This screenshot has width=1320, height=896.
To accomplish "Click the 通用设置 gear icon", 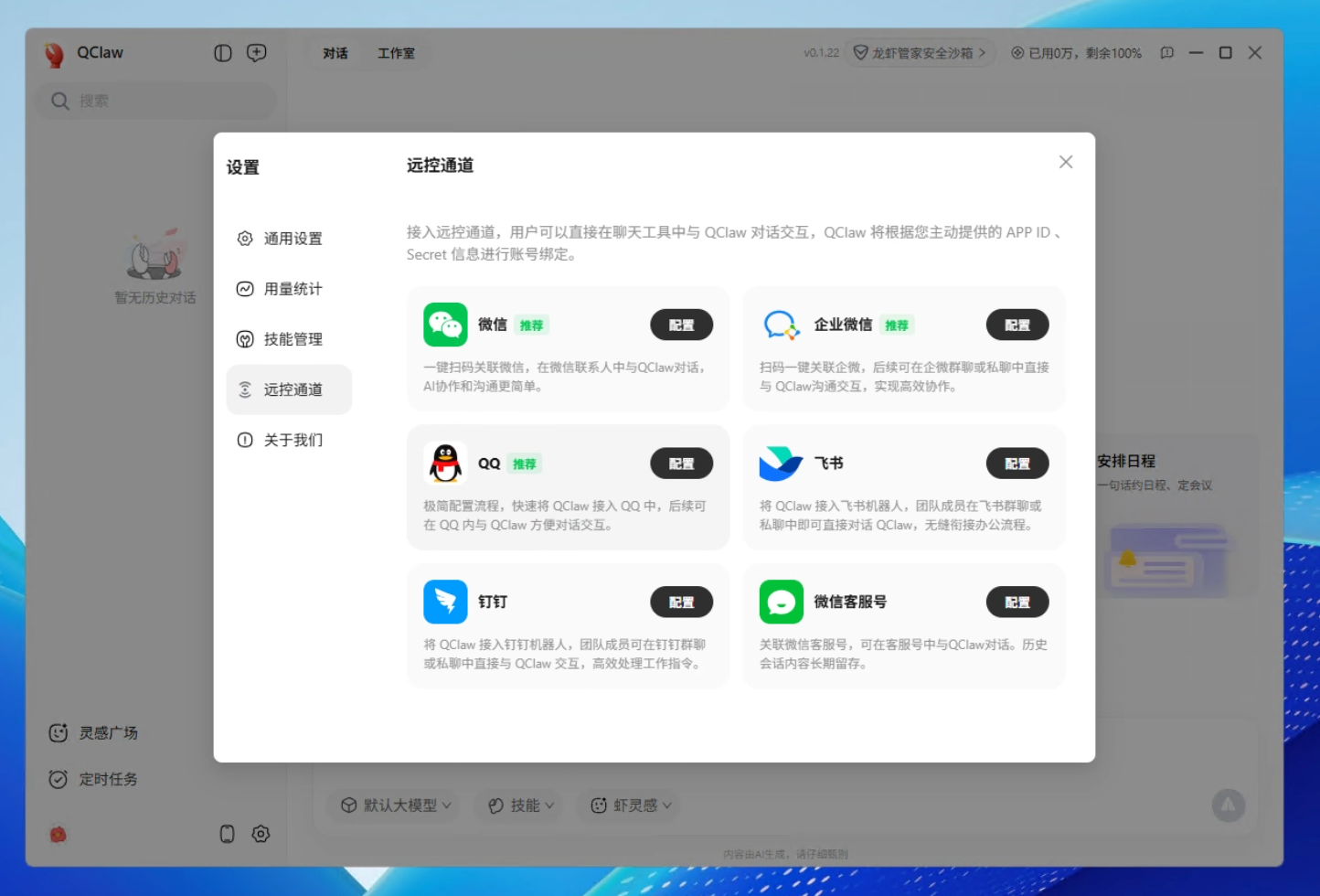I will pos(245,239).
